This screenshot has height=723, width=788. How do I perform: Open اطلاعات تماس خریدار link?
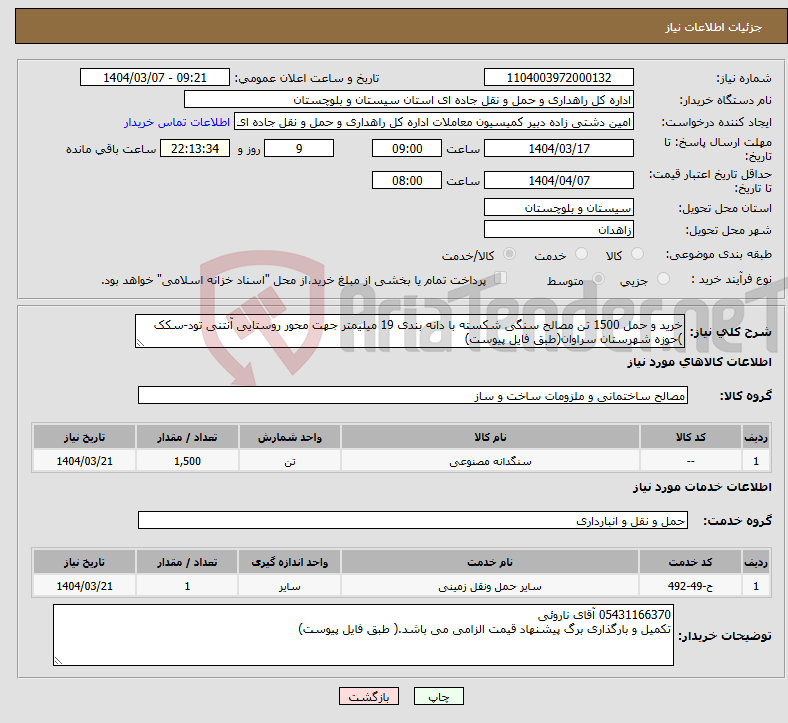click(x=177, y=122)
